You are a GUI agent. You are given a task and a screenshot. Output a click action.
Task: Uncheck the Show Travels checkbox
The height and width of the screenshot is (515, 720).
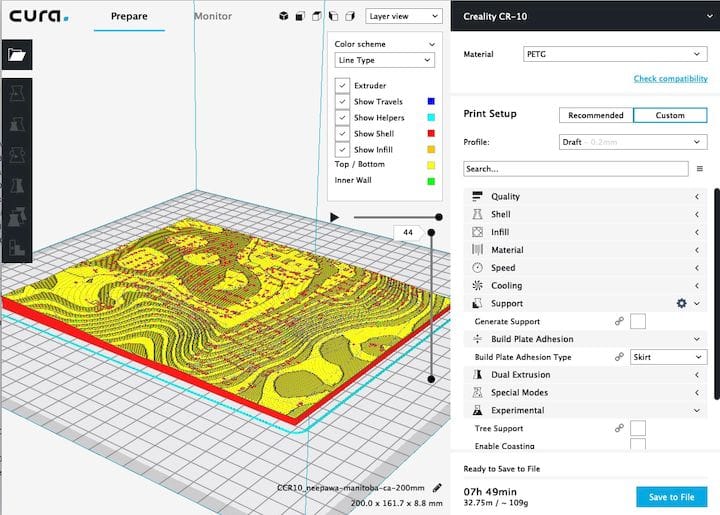[342, 102]
